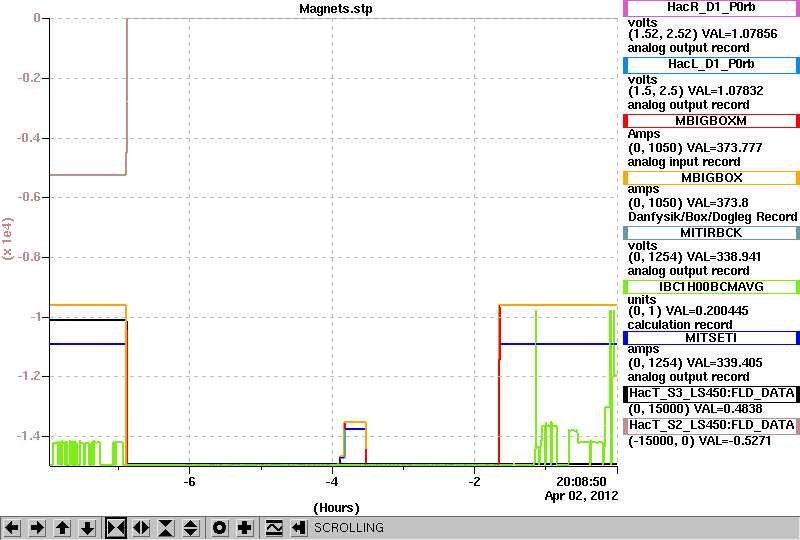The image size is (800, 540).
Task: Pan the graph up with the up arrow
Action: [x=62, y=527]
